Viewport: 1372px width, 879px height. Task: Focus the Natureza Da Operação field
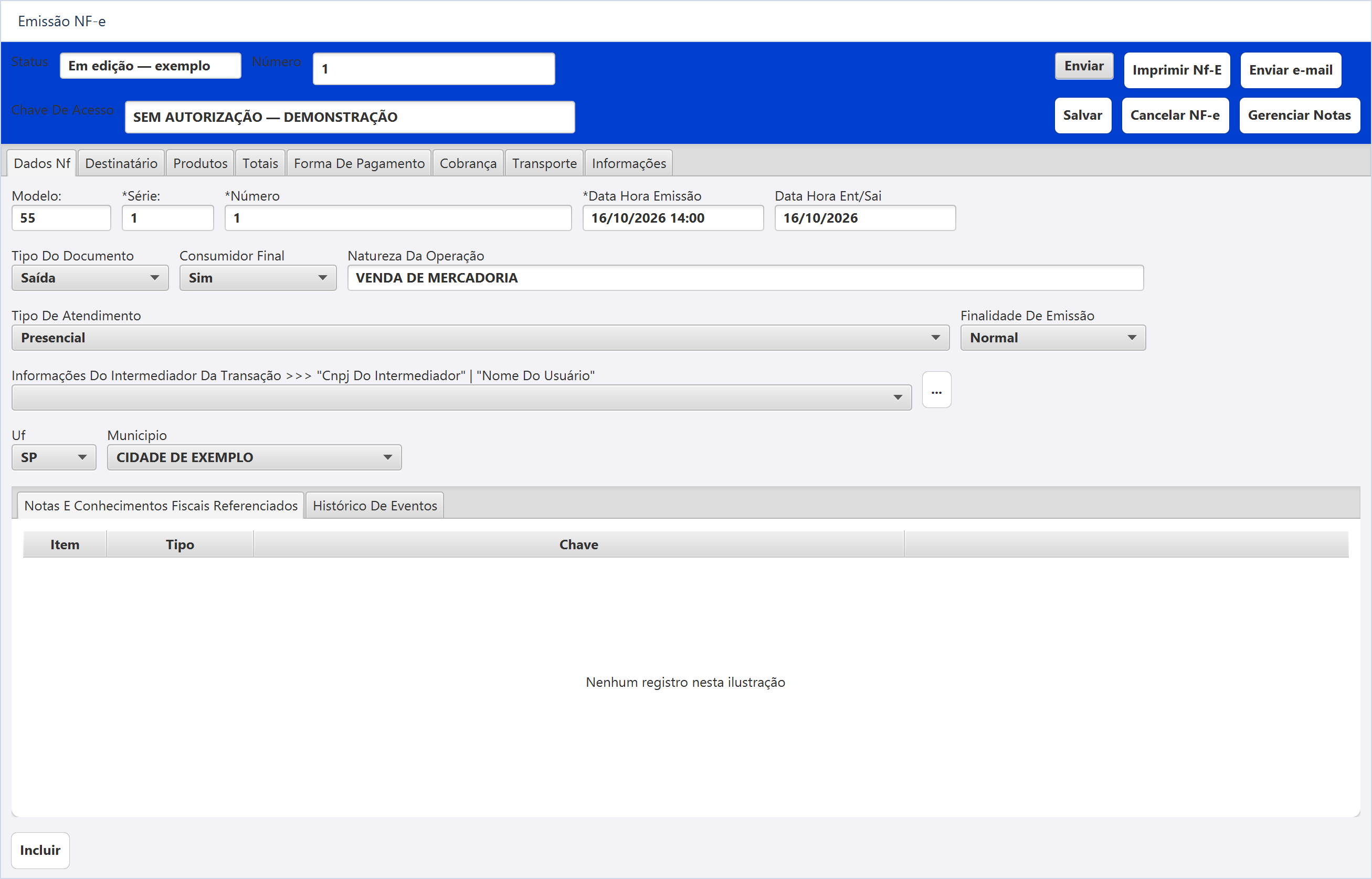click(746, 278)
